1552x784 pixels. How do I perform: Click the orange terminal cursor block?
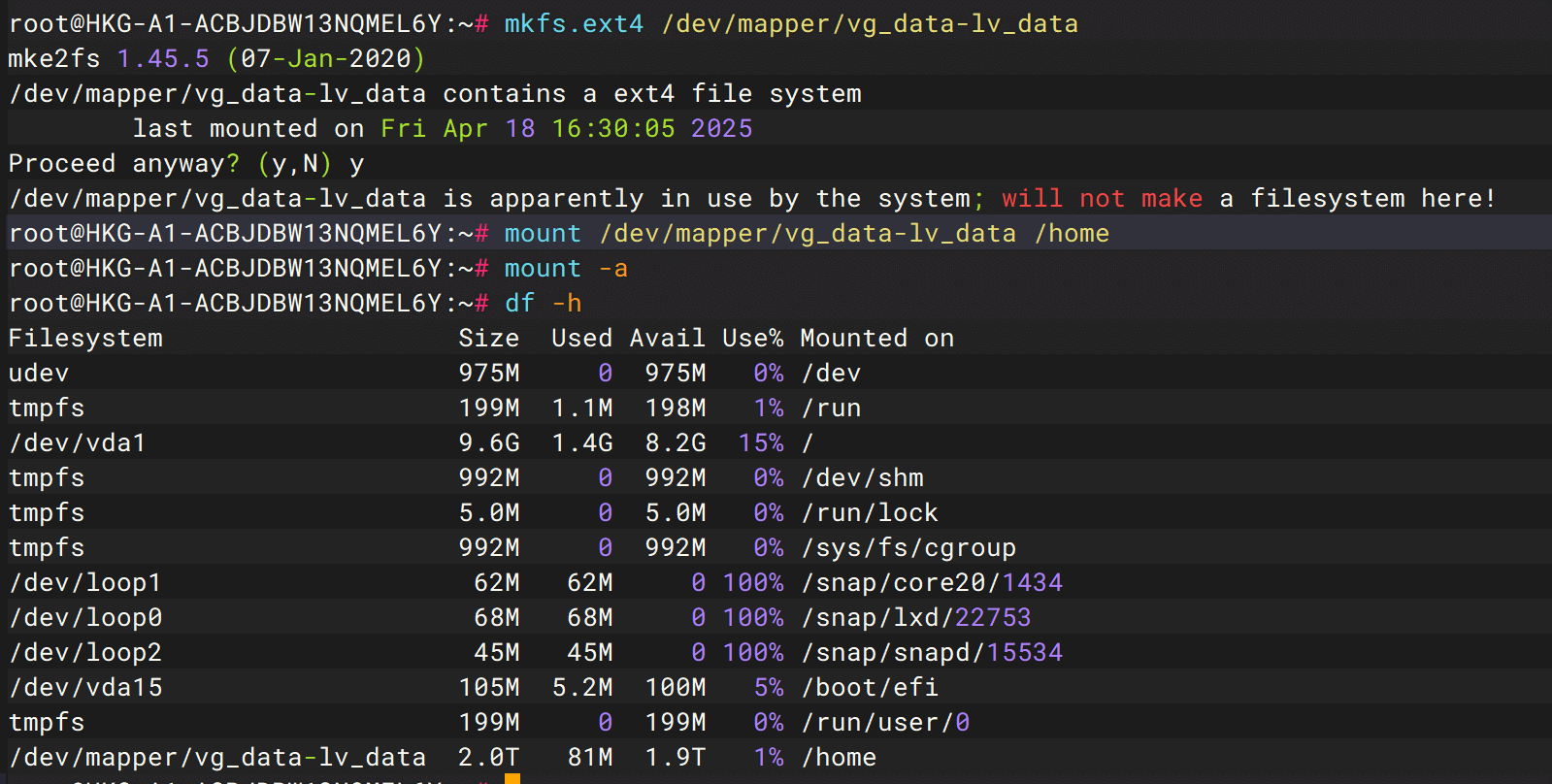click(512, 778)
